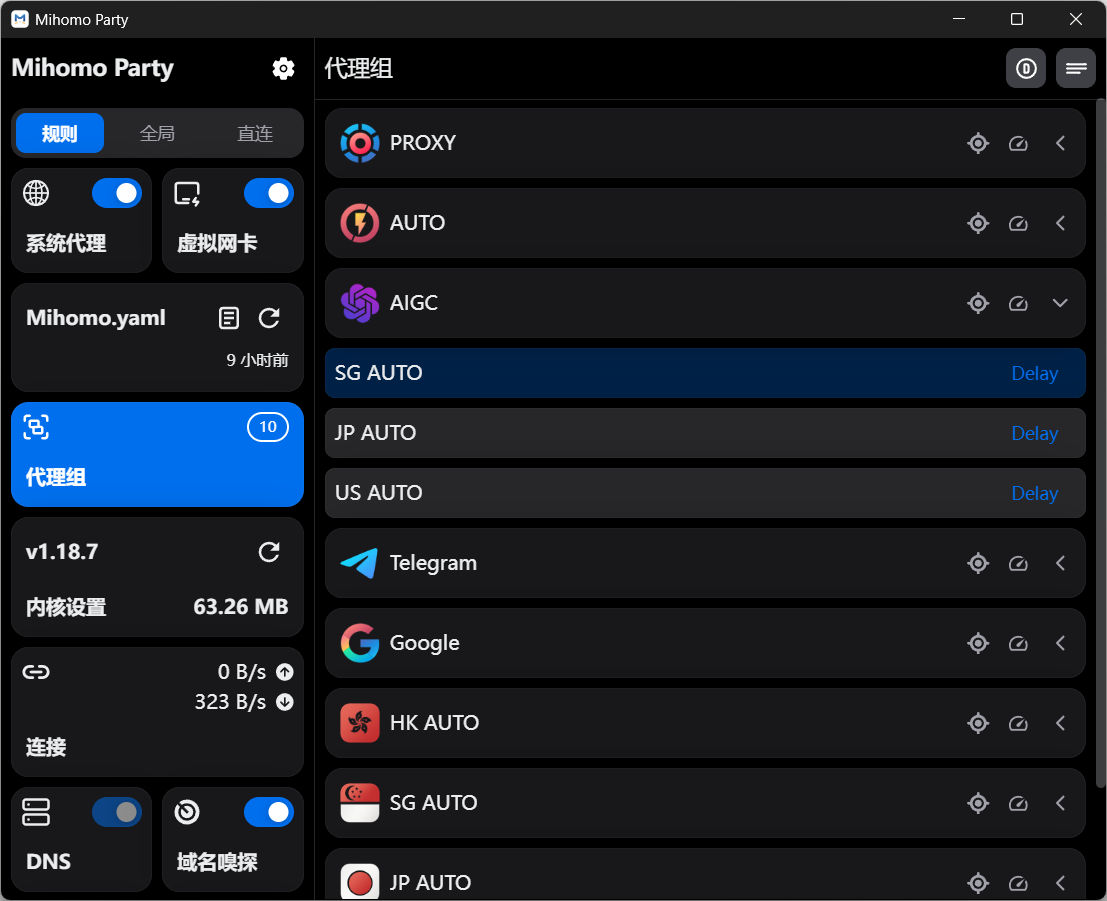This screenshot has height=901, width=1107.
Task: Collapse the AIGC proxy group
Action: pos(1061,303)
